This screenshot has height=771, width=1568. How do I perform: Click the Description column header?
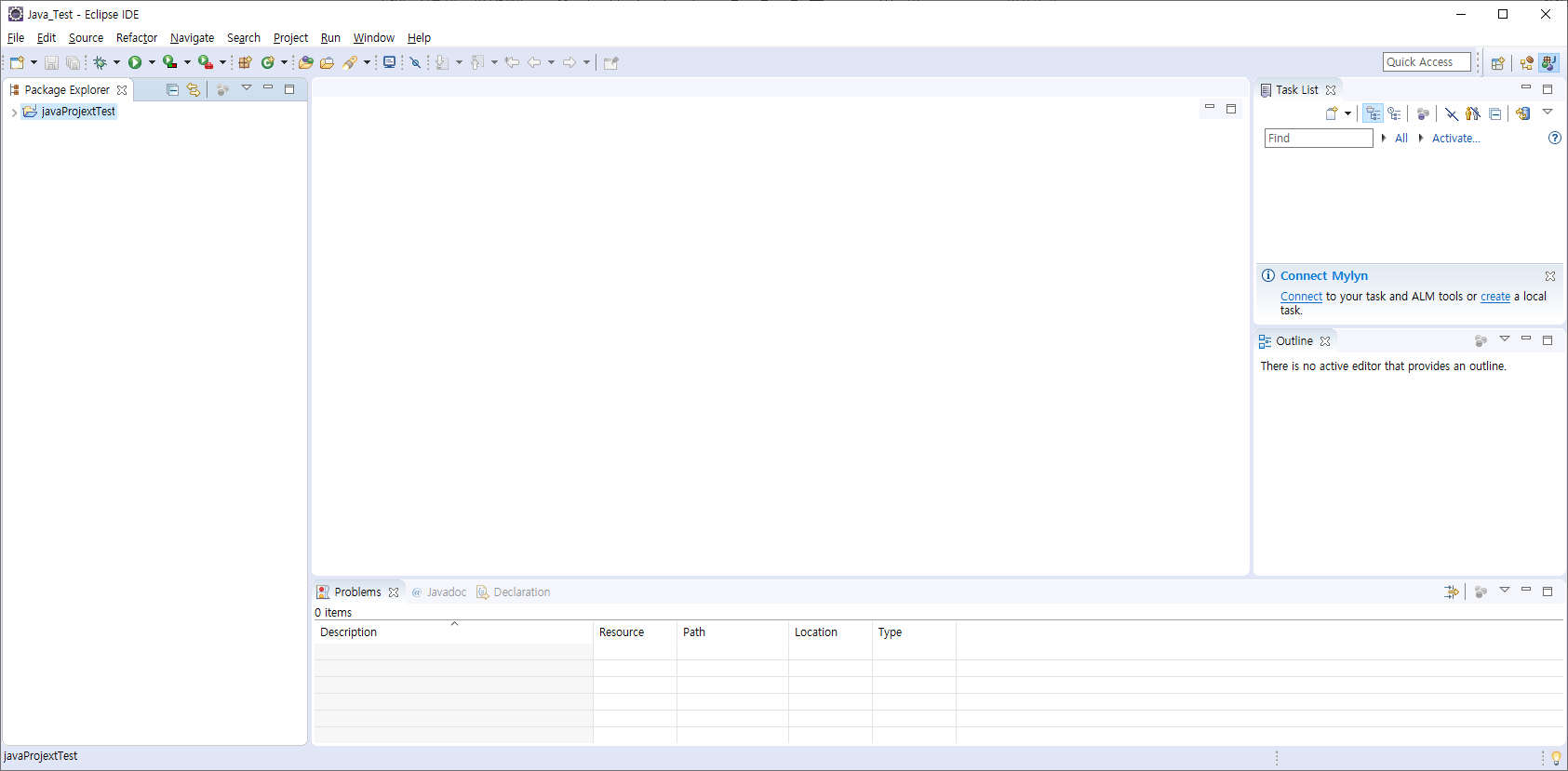pyautogui.click(x=453, y=632)
